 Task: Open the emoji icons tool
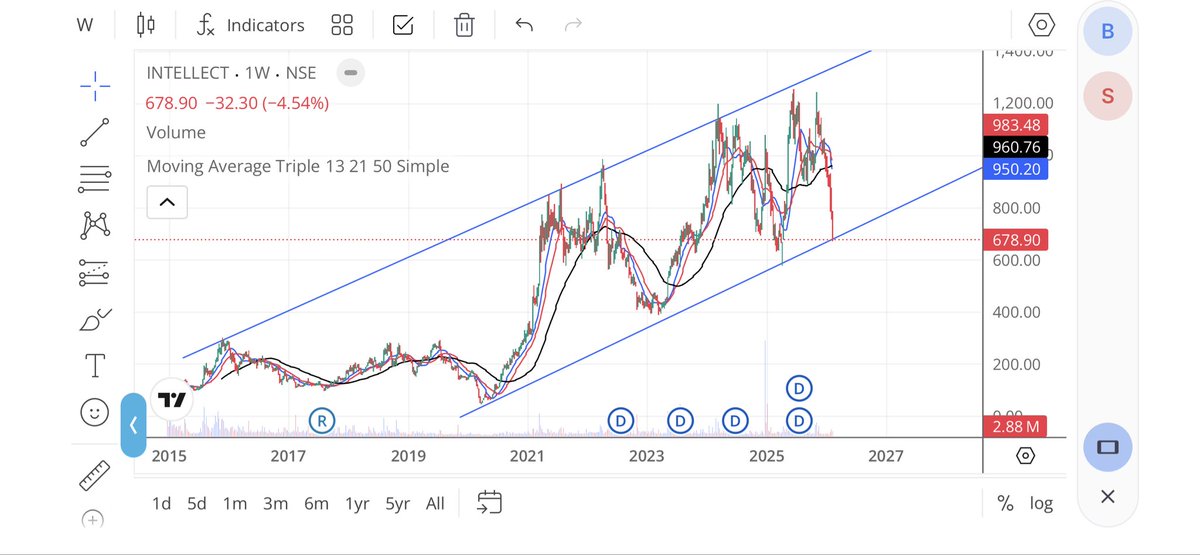pos(95,411)
